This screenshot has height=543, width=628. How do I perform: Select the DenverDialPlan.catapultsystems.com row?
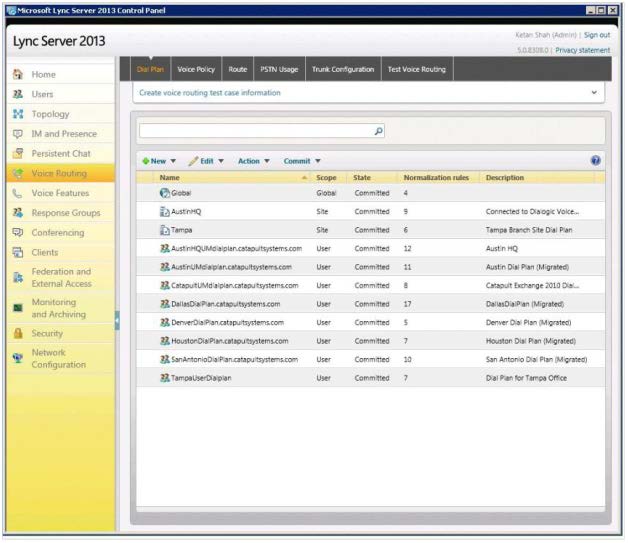point(370,322)
